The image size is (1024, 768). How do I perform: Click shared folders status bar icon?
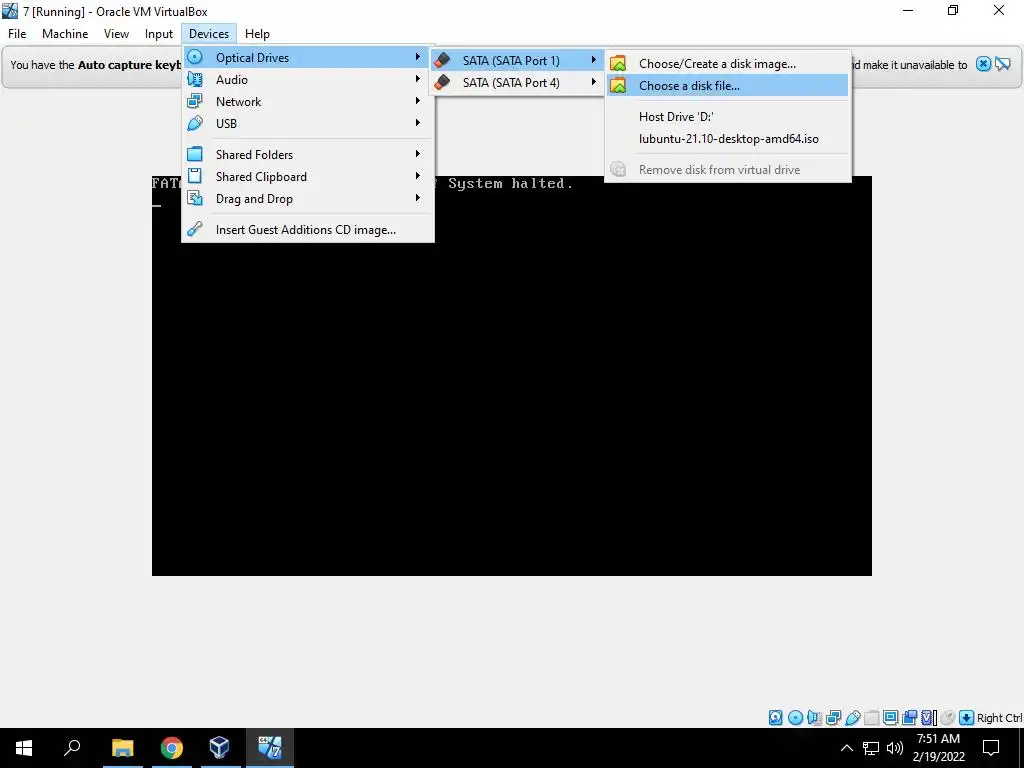tap(871, 718)
